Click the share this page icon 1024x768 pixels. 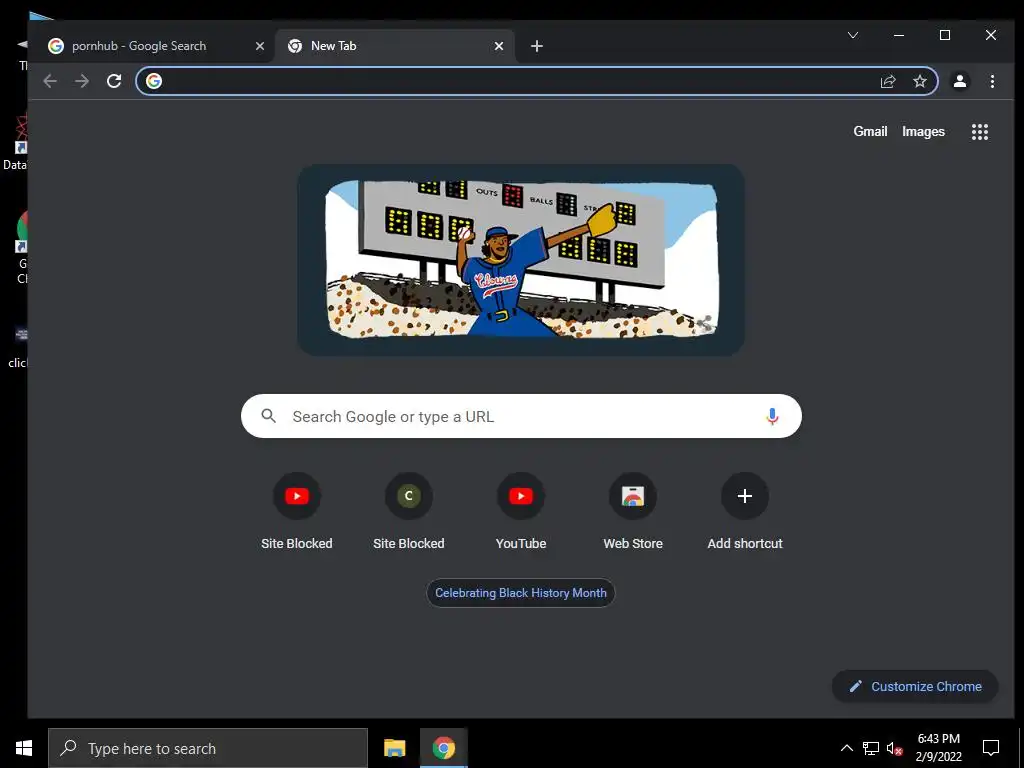point(888,81)
